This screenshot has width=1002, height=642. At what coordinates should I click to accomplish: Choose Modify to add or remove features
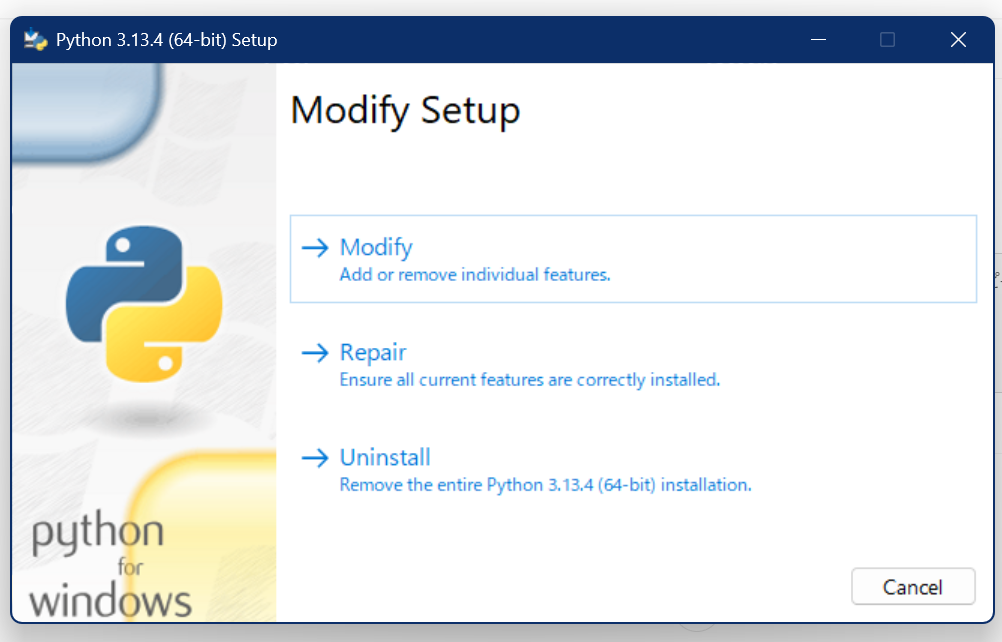pyautogui.click(x=633, y=259)
